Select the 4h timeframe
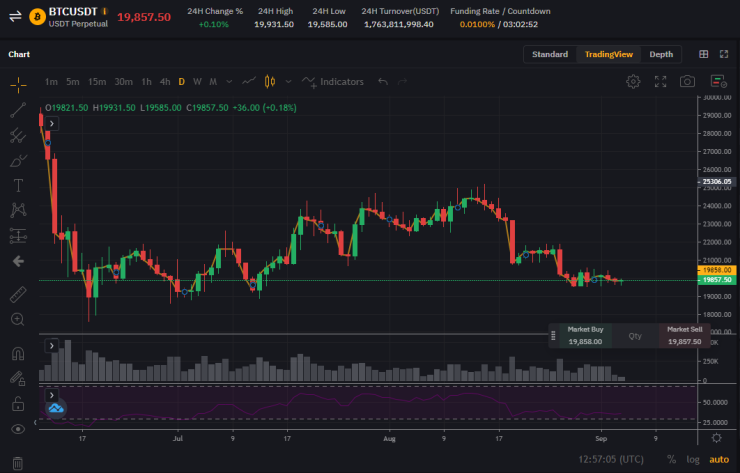Screen dimensions: 740x473 click(x=165, y=82)
